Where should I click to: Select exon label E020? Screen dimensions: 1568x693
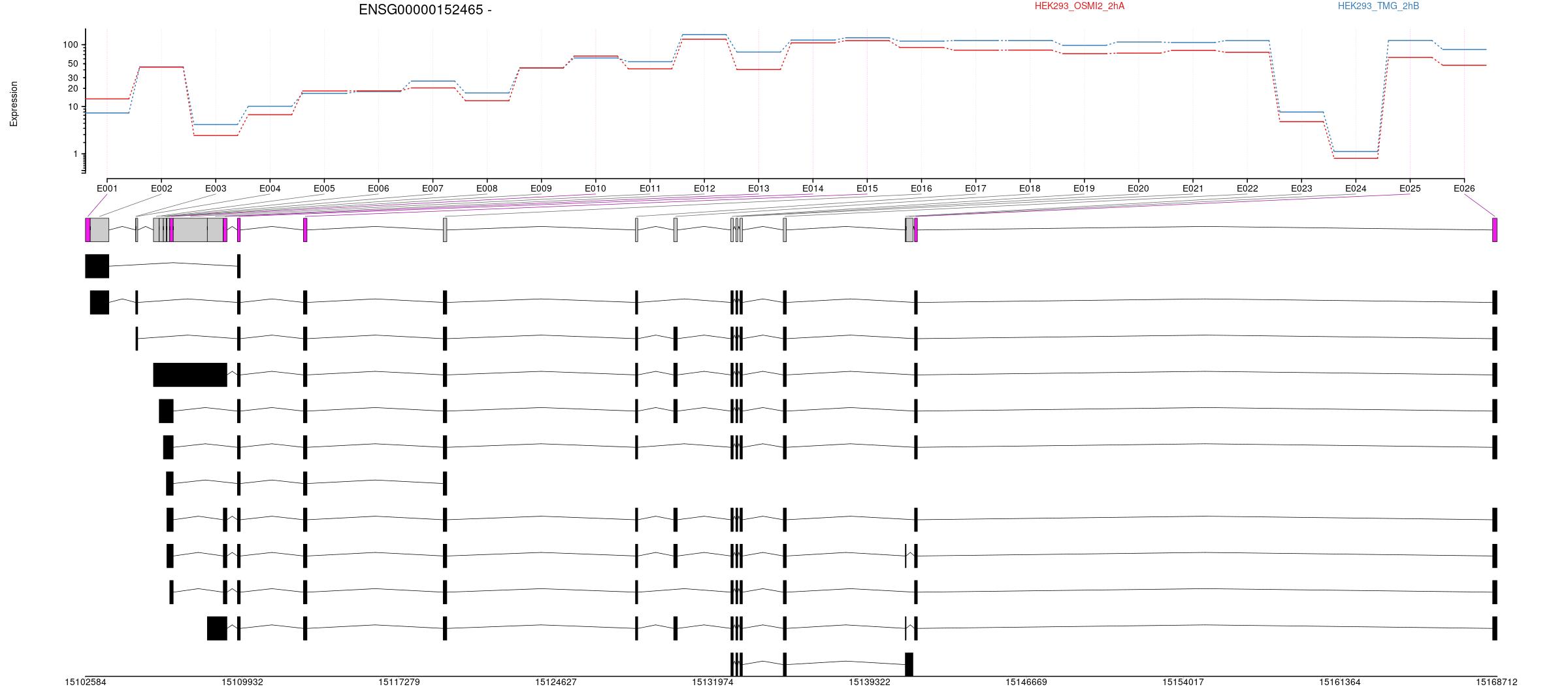tap(1138, 189)
